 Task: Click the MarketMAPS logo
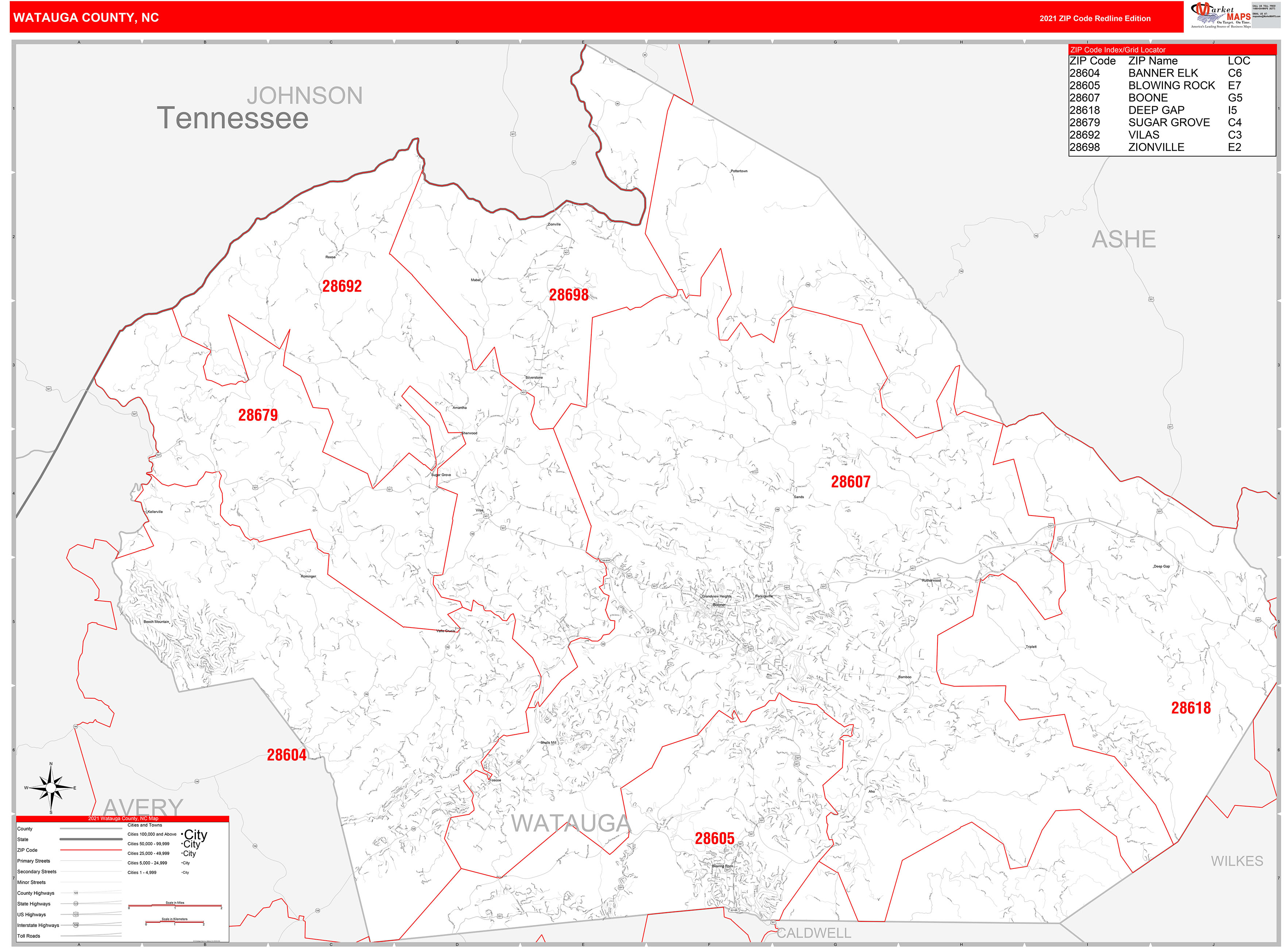1220,14
